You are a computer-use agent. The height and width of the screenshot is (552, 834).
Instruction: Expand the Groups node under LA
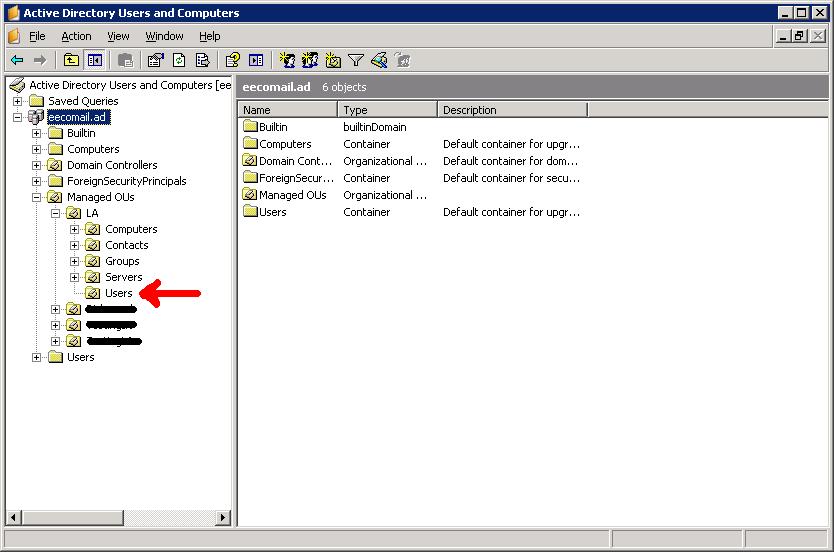[x=74, y=261]
